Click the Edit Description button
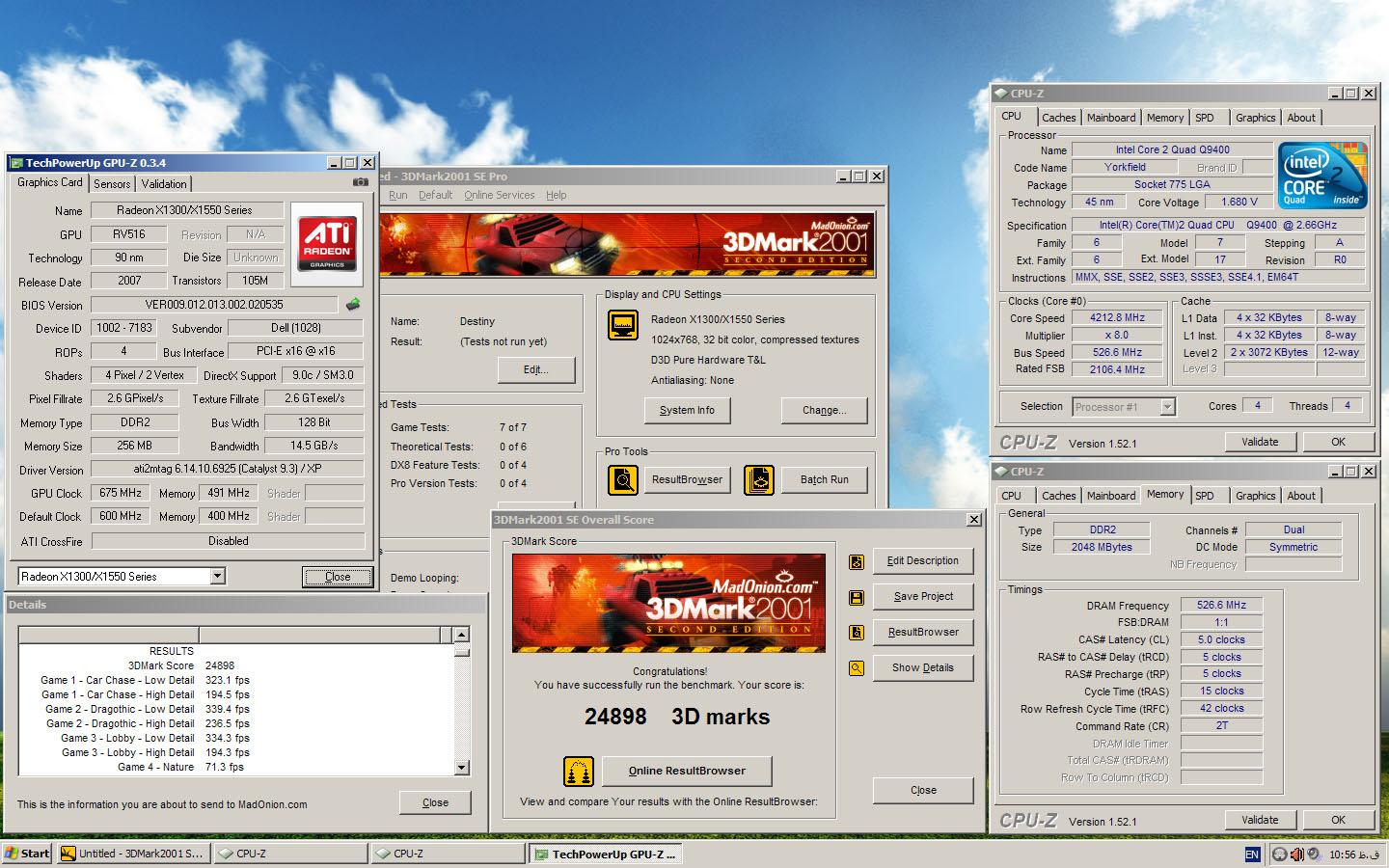This screenshot has height=868, width=1389. point(923,561)
